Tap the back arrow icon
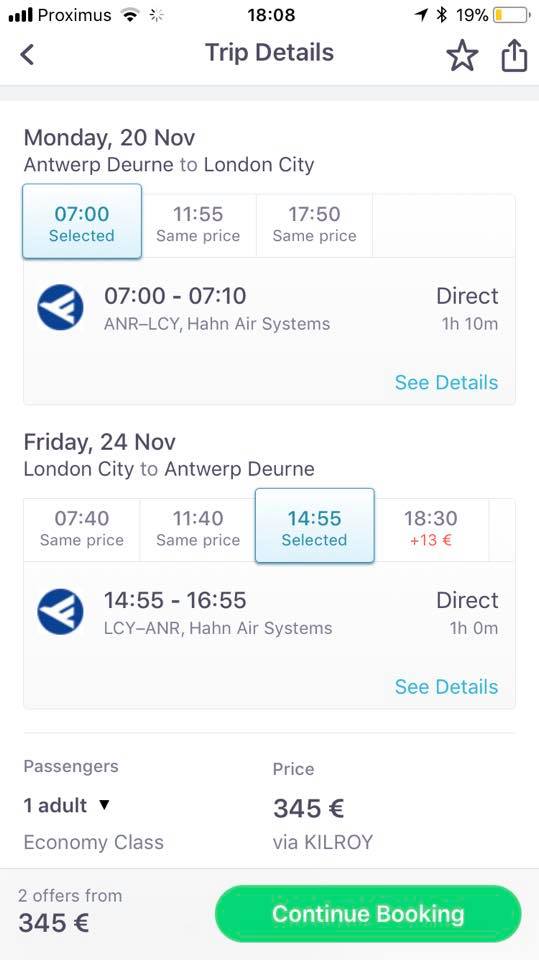This screenshot has height=960, width=539. pyautogui.click(x=27, y=54)
